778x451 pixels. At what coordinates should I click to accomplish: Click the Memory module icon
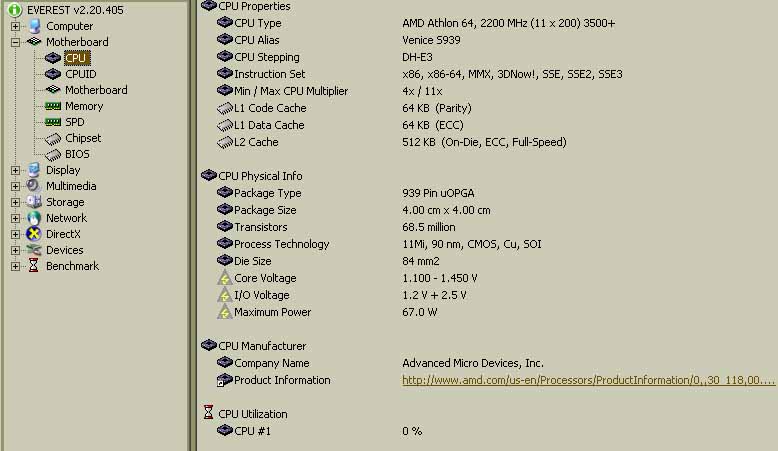point(53,106)
